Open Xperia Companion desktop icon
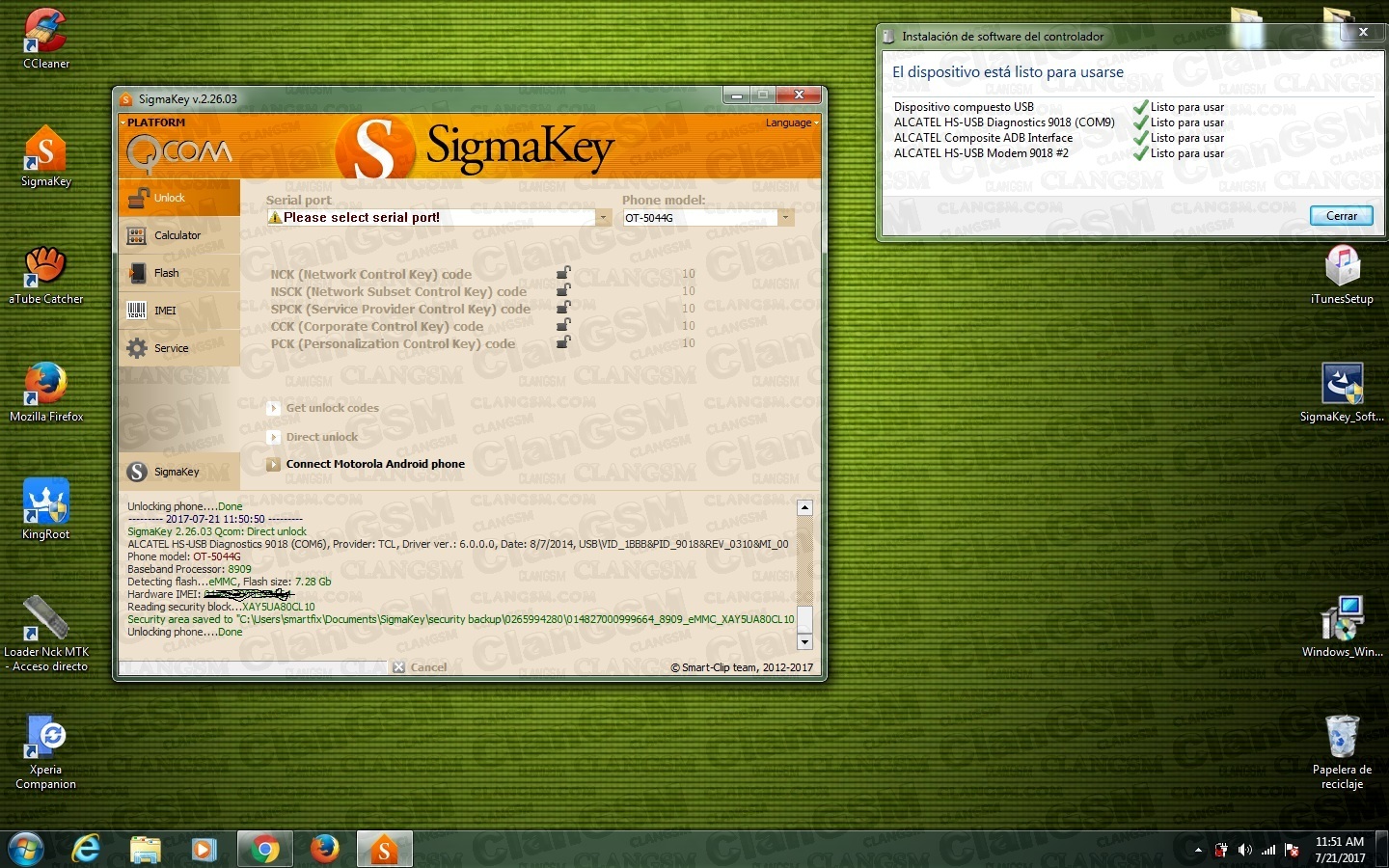Viewport: 1389px width, 868px height. click(45, 752)
